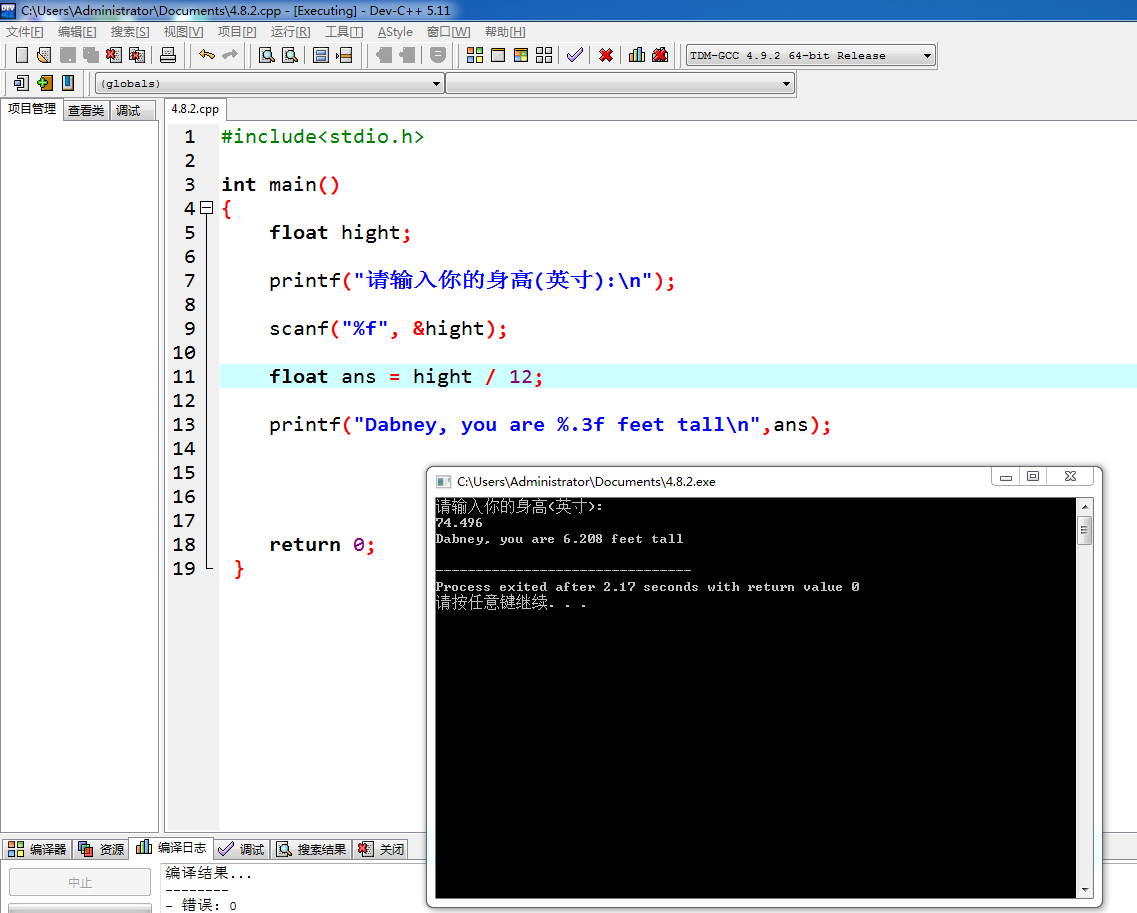This screenshot has width=1137, height=913.
Task: Click the Insert snippet icon in second toolbar
Action: 21,83
